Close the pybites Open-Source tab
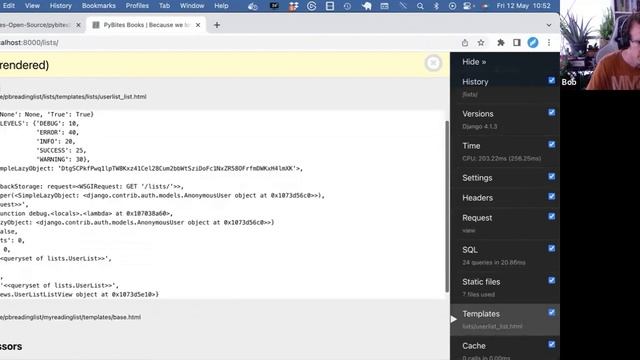This screenshot has width=640, height=360. tap(78, 25)
